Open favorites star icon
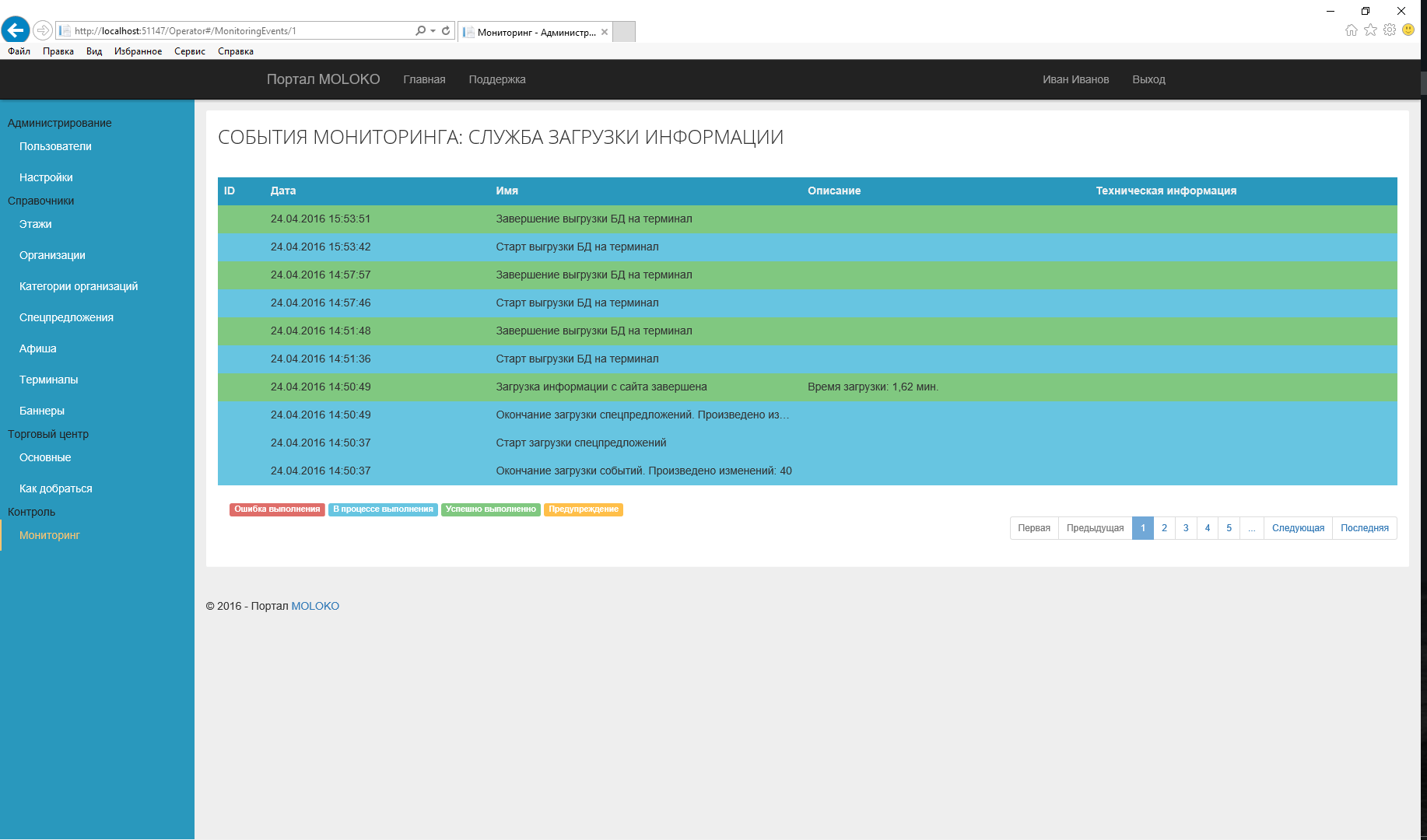This screenshot has width=1427, height=840. 1370,30
